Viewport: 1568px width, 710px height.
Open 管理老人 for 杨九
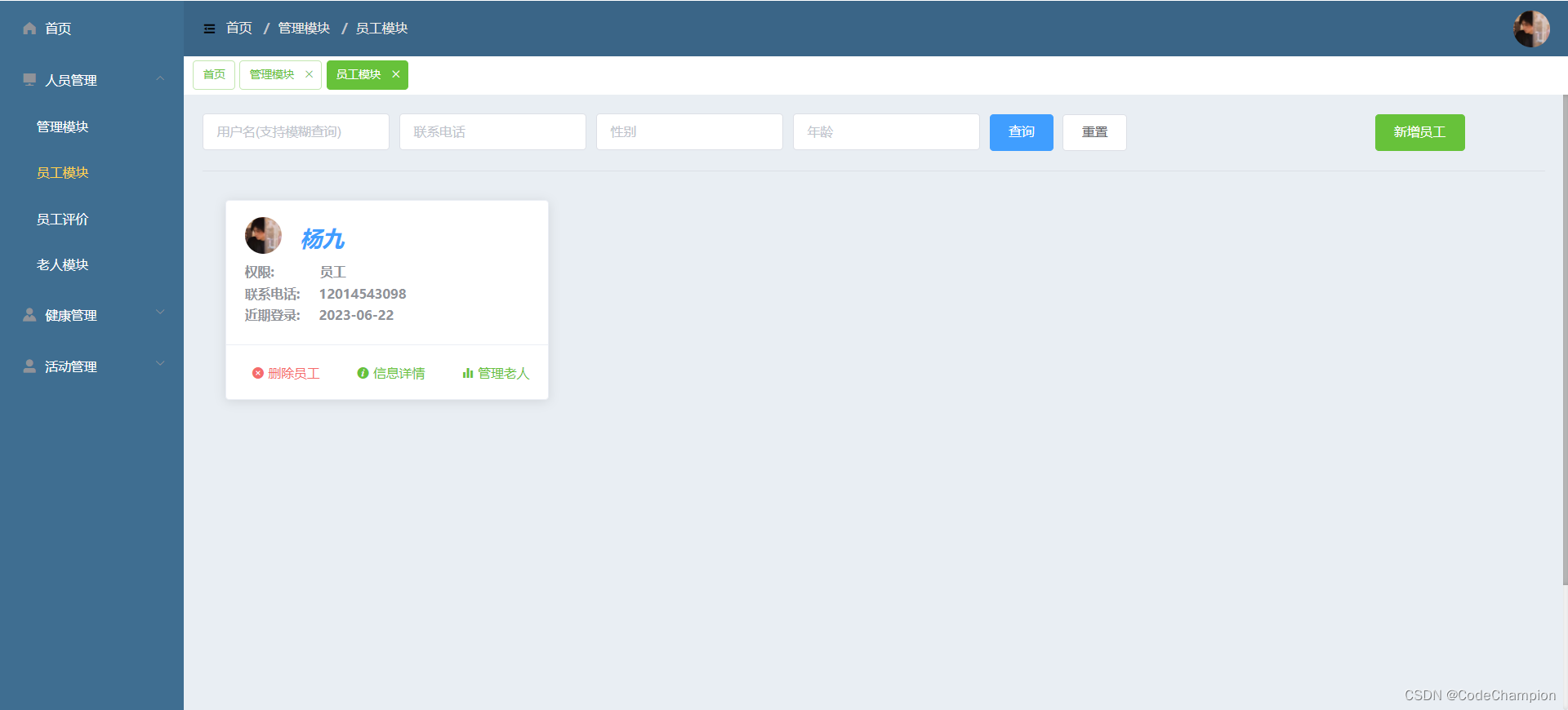[504, 373]
